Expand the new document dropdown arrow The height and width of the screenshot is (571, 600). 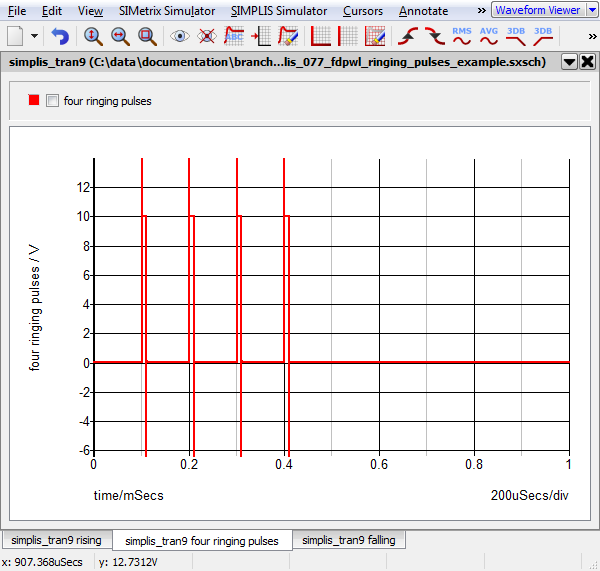click(x=35, y=36)
